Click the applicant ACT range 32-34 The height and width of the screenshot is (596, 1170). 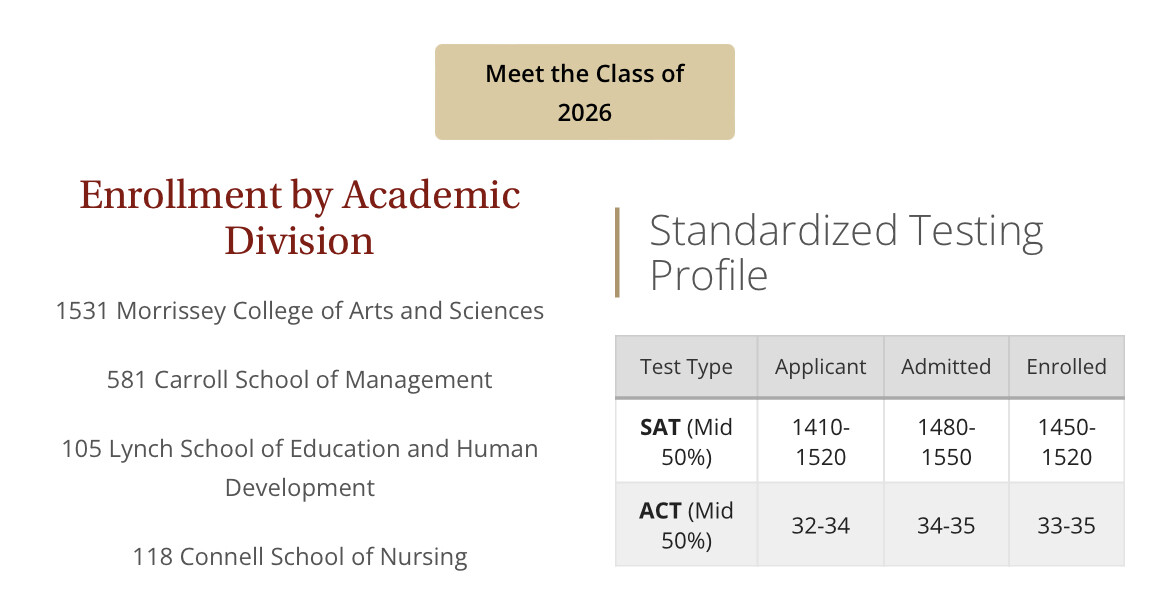tap(820, 526)
